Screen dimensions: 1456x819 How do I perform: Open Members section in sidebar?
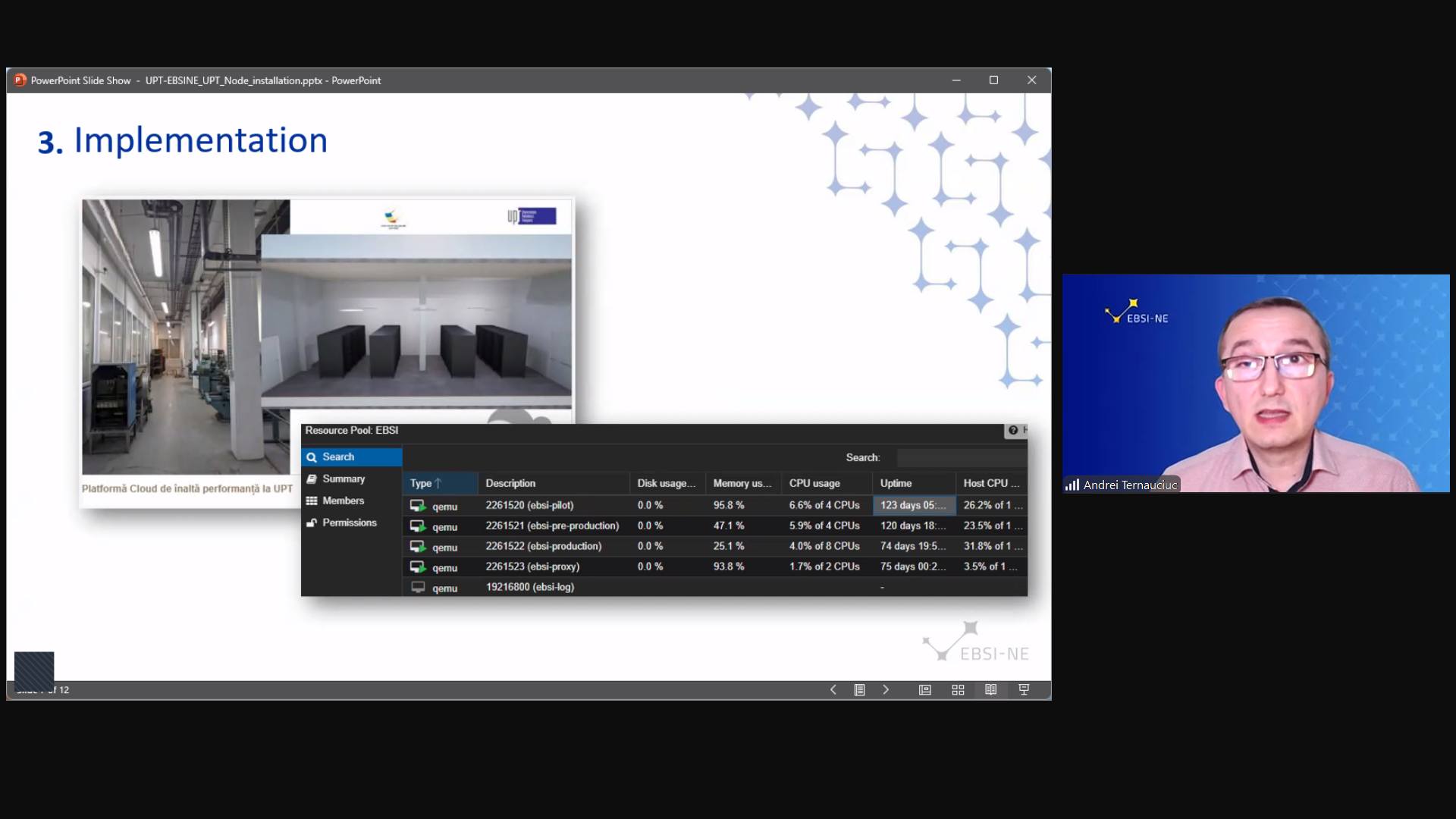click(343, 500)
